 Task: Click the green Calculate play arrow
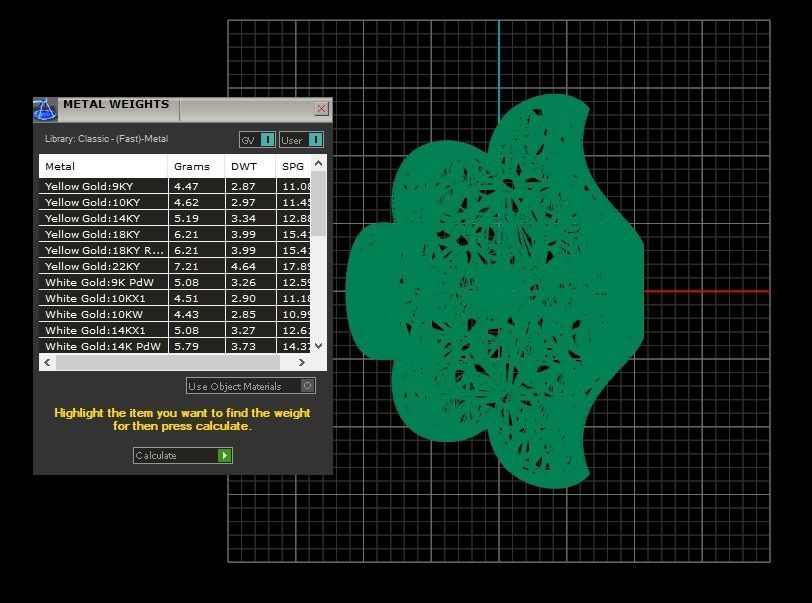coord(224,455)
